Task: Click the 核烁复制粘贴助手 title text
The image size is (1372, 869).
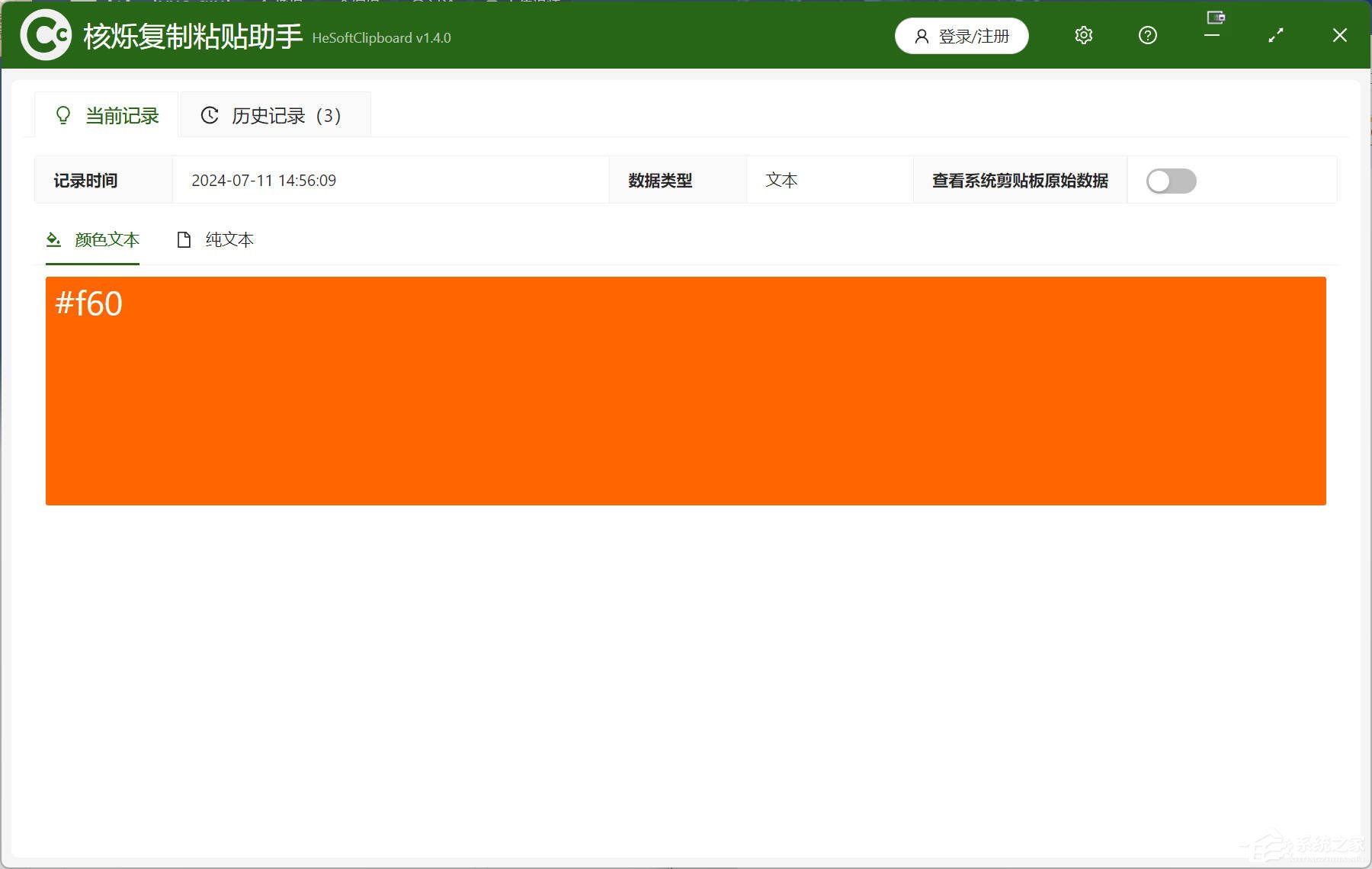Action: 193,37
